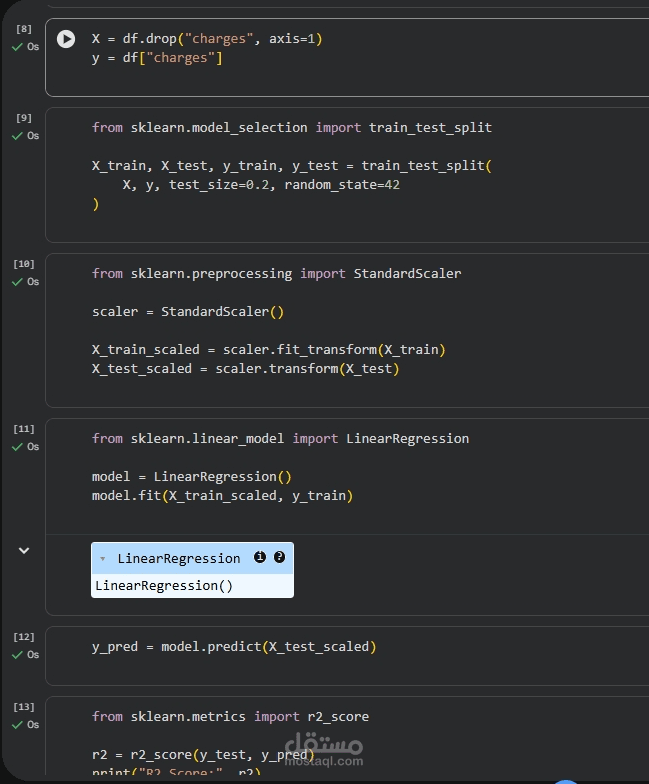Image resolution: width=649 pixels, height=784 pixels.
Task: Click the y_pred = model.predict line
Action: point(234,647)
